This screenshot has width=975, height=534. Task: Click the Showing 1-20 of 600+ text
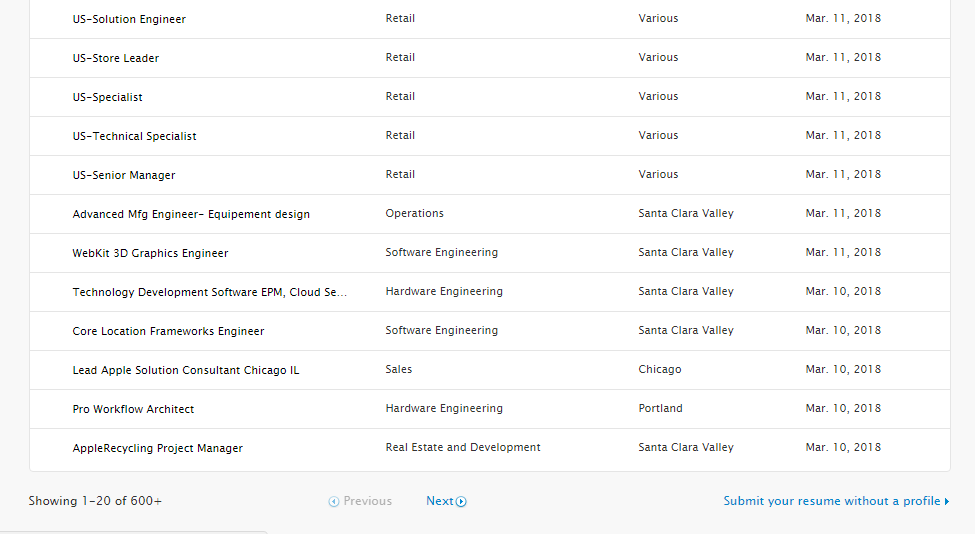click(x=95, y=501)
